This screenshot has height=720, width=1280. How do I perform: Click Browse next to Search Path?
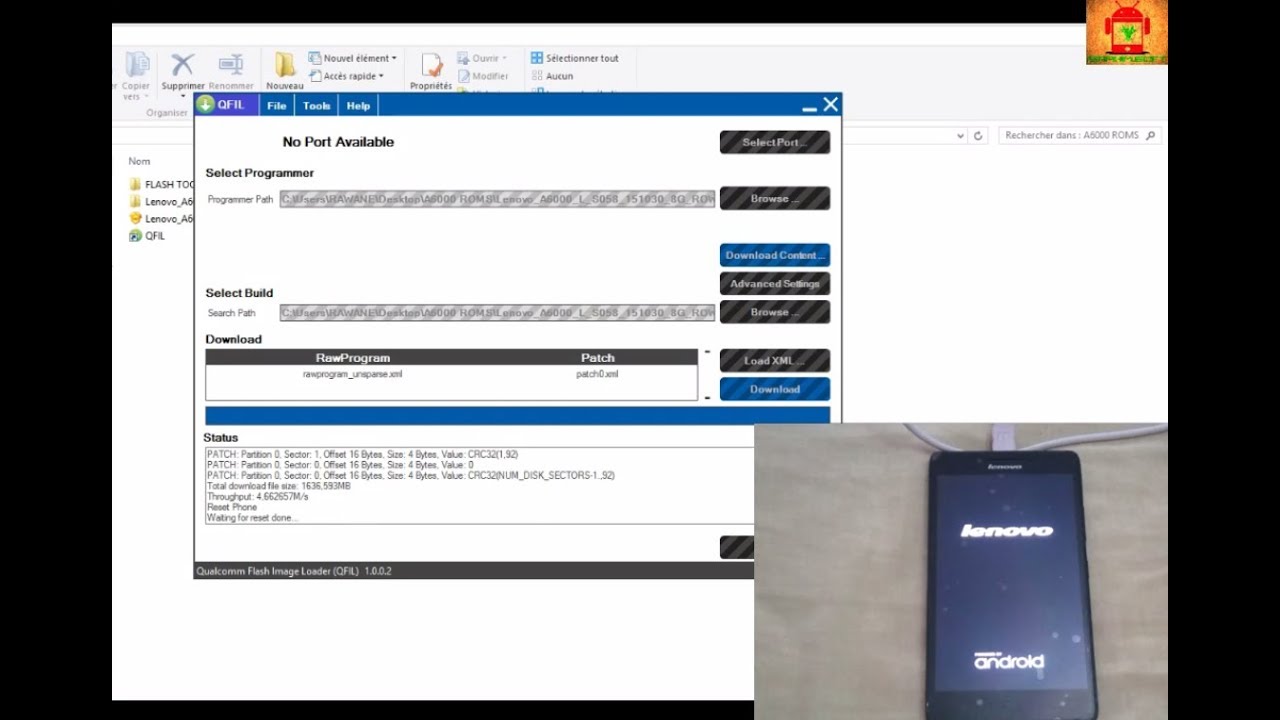tap(775, 312)
